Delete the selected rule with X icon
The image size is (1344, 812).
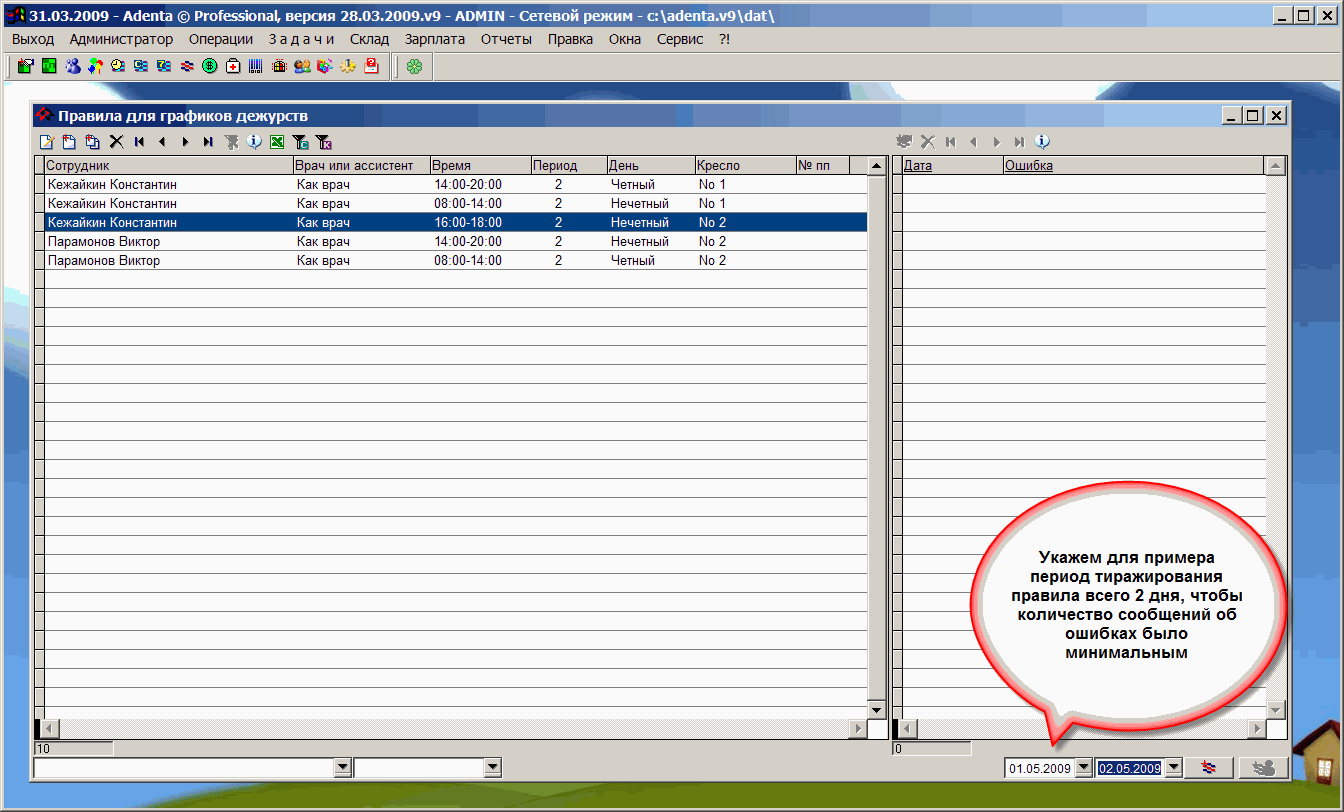(x=116, y=142)
